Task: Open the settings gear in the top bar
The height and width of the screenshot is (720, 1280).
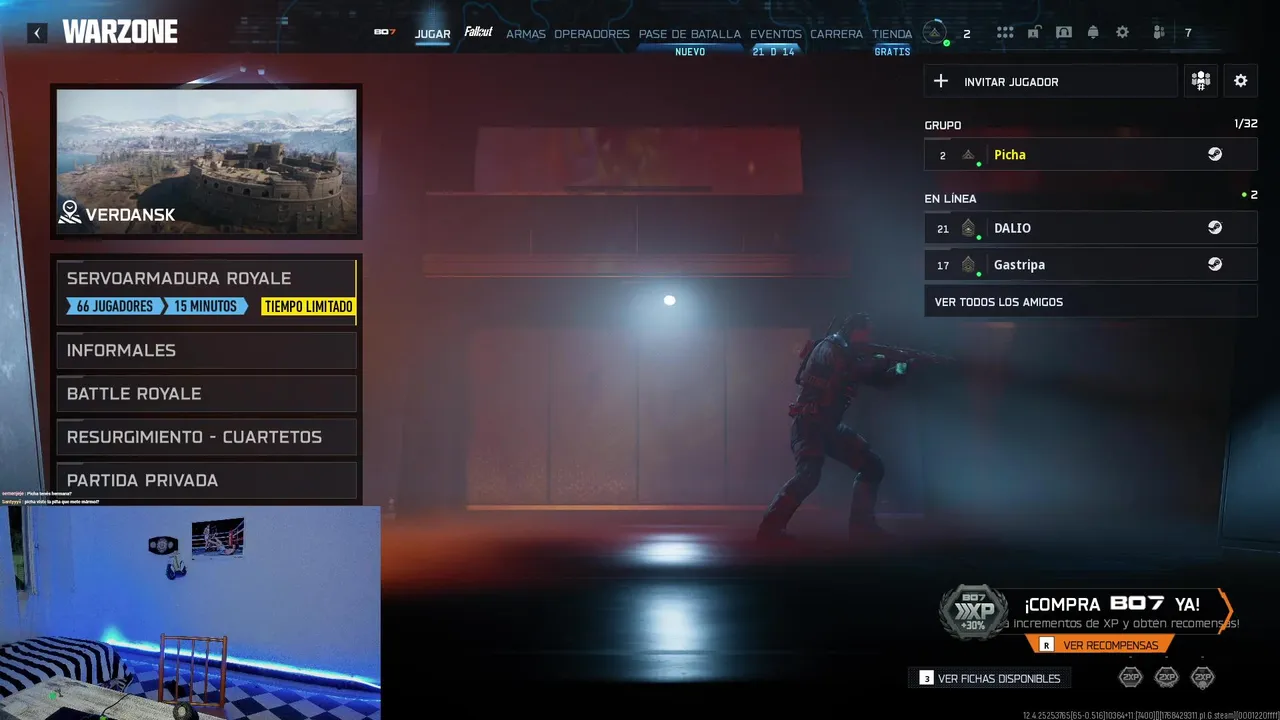Action: 1122,33
